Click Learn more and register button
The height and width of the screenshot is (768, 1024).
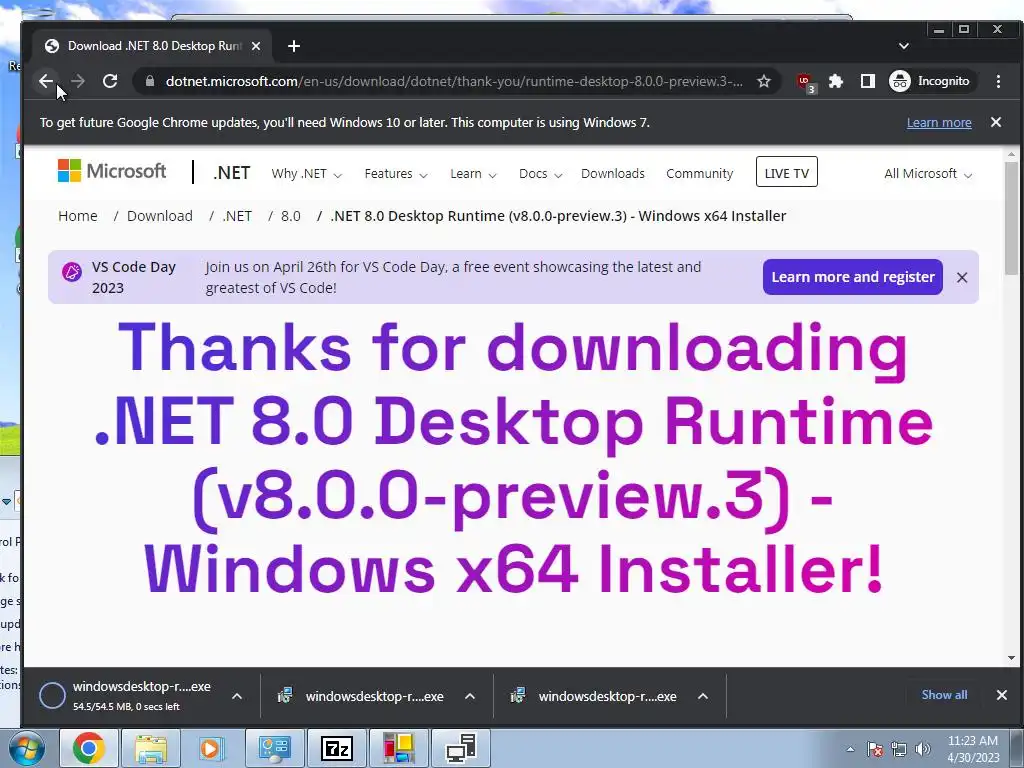tap(852, 277)
